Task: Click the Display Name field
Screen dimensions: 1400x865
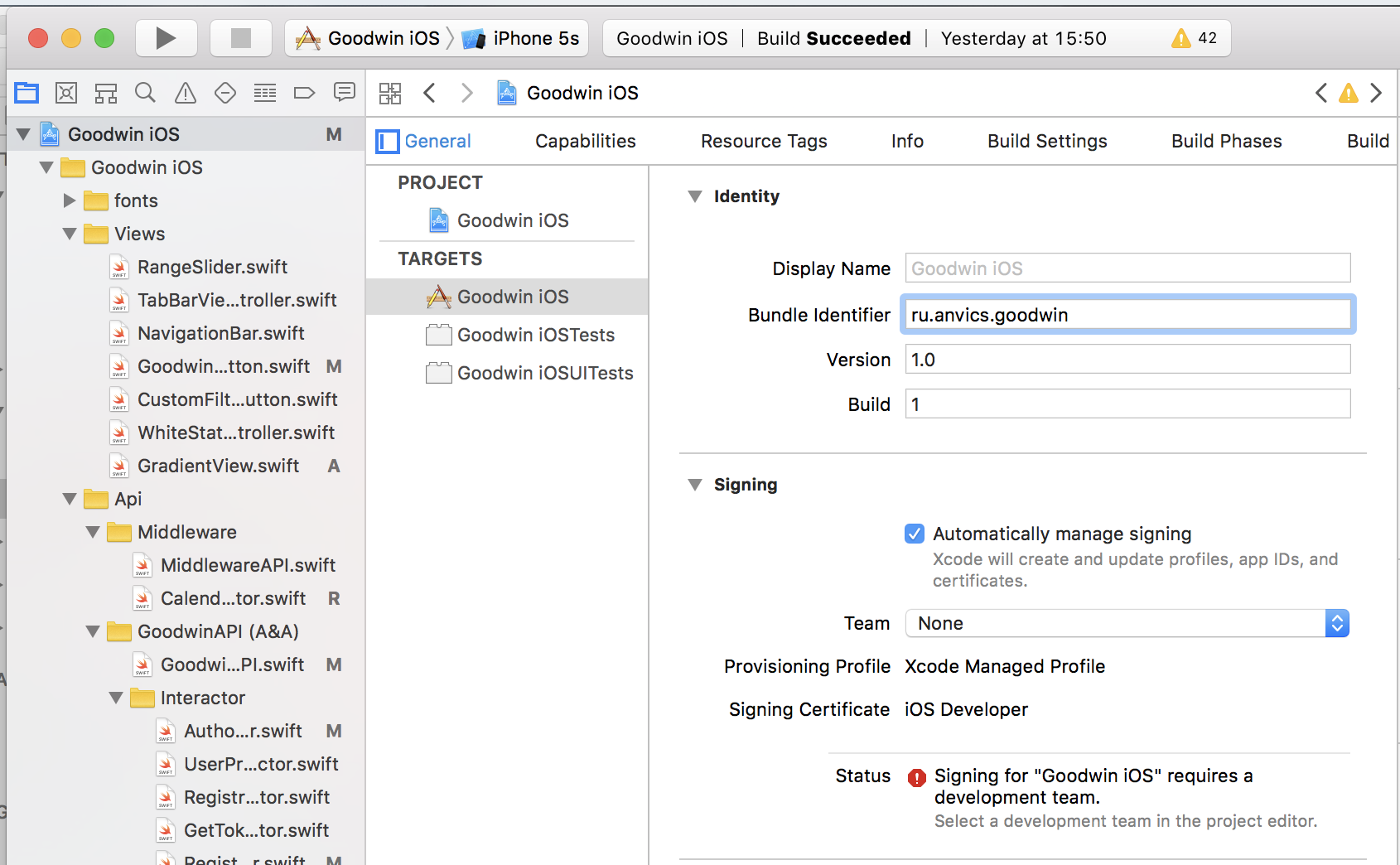Action: 1127,268
